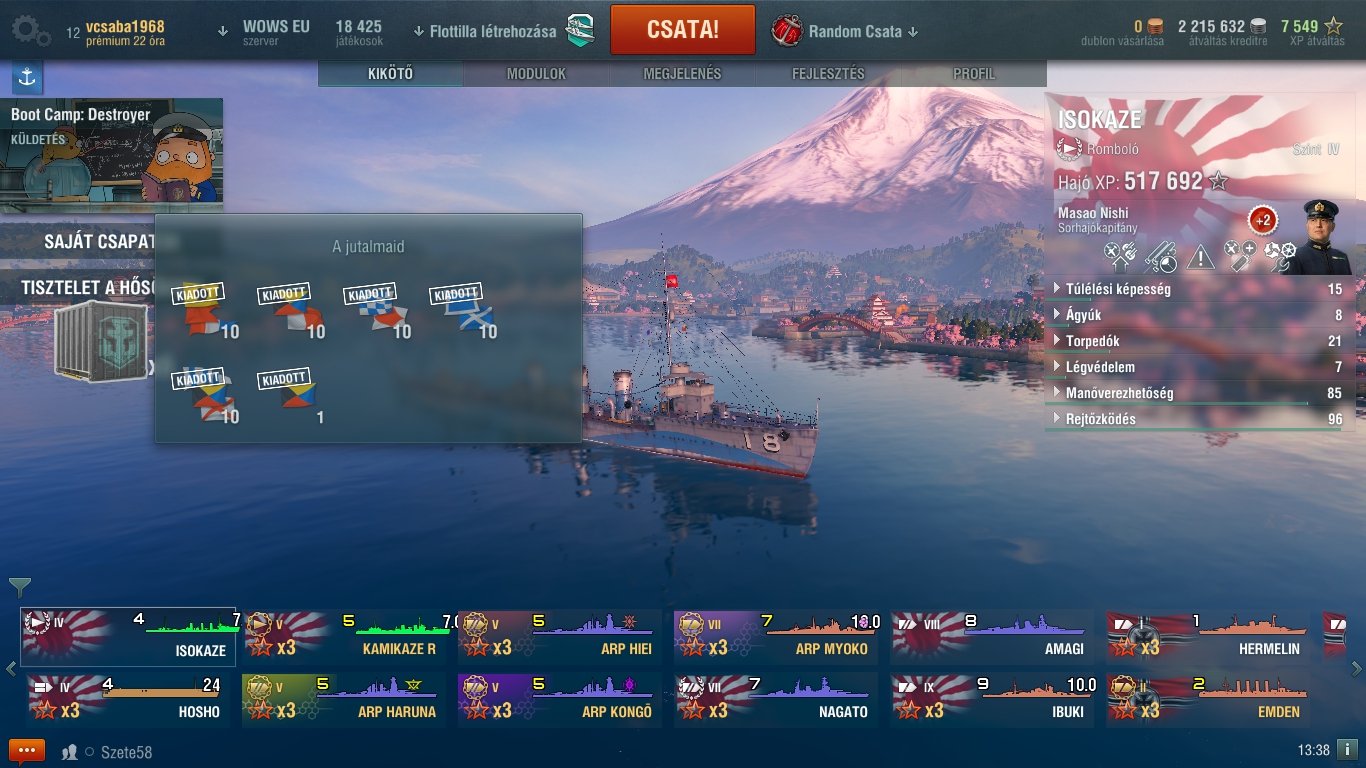
Task: Click the anchor port icon
Action: point(27,77)
